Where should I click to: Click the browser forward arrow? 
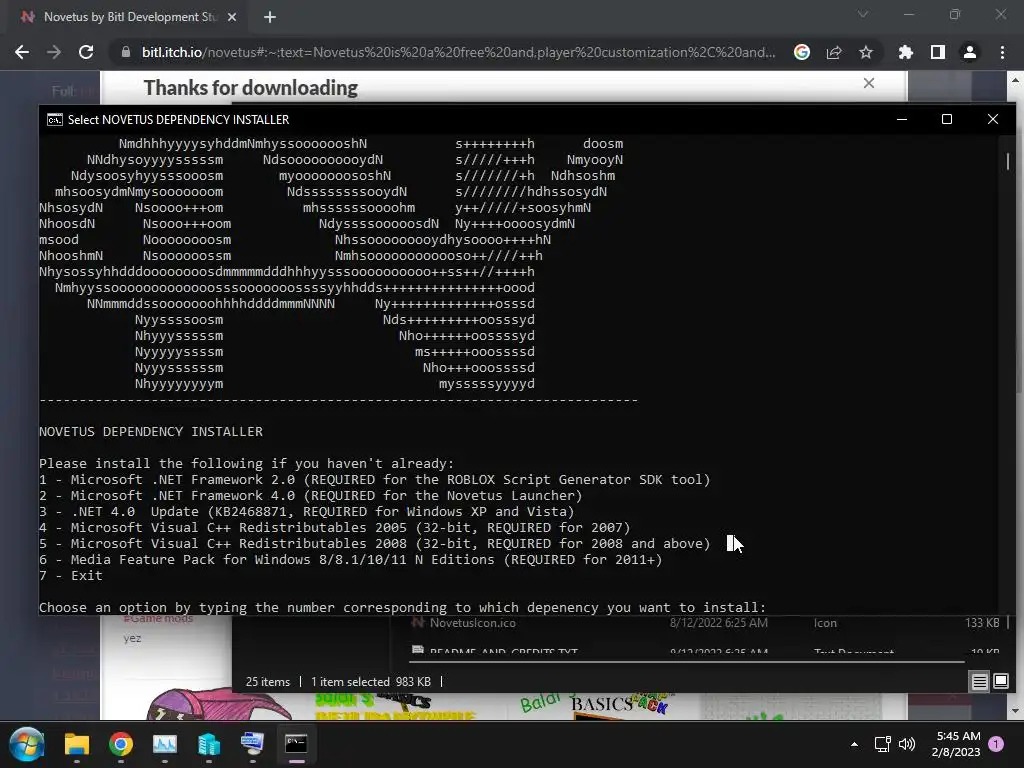54,52
